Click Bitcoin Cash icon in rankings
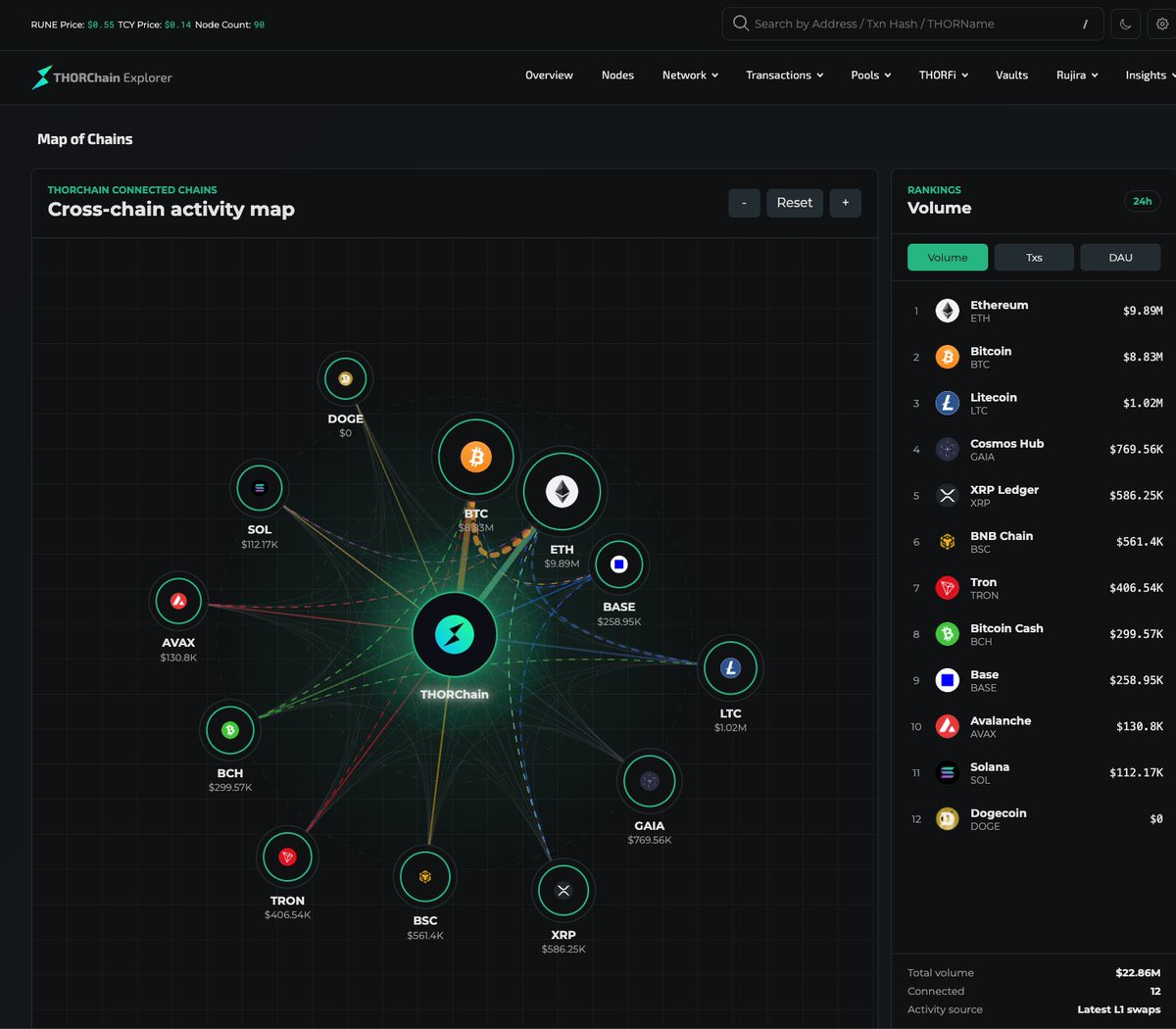This screenshot has width=1176, height=1029. pos(947,634)
